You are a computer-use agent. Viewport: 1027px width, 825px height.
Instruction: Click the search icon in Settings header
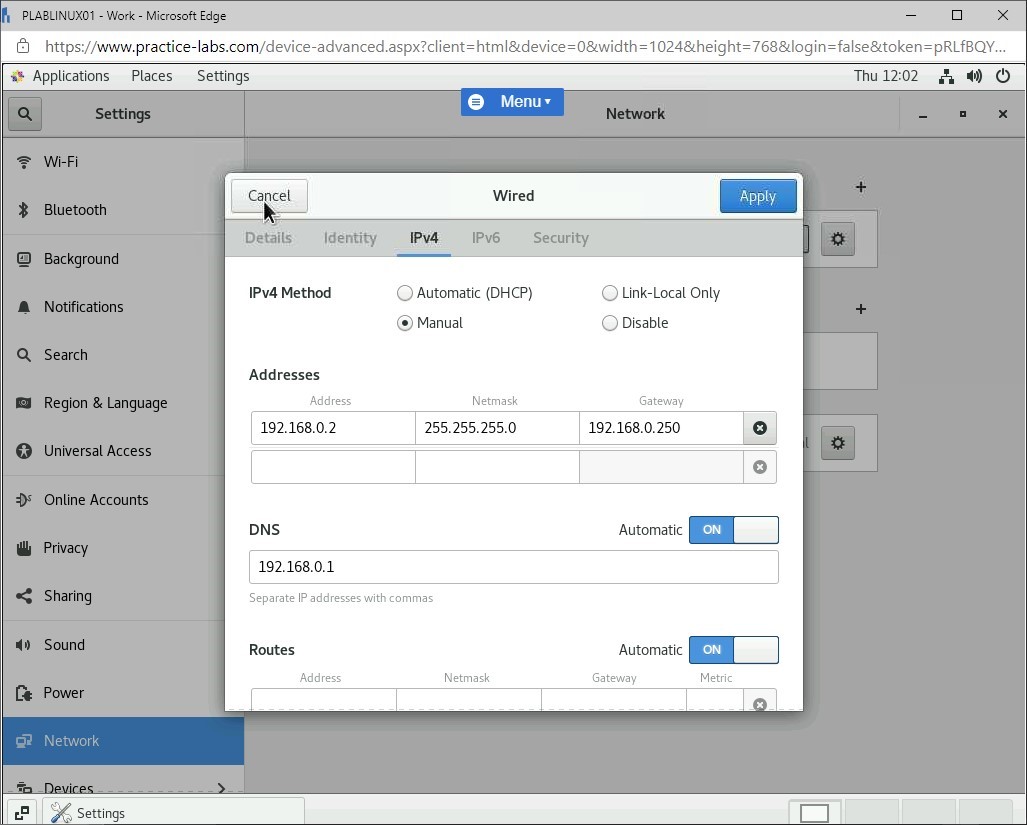point(25,114)
